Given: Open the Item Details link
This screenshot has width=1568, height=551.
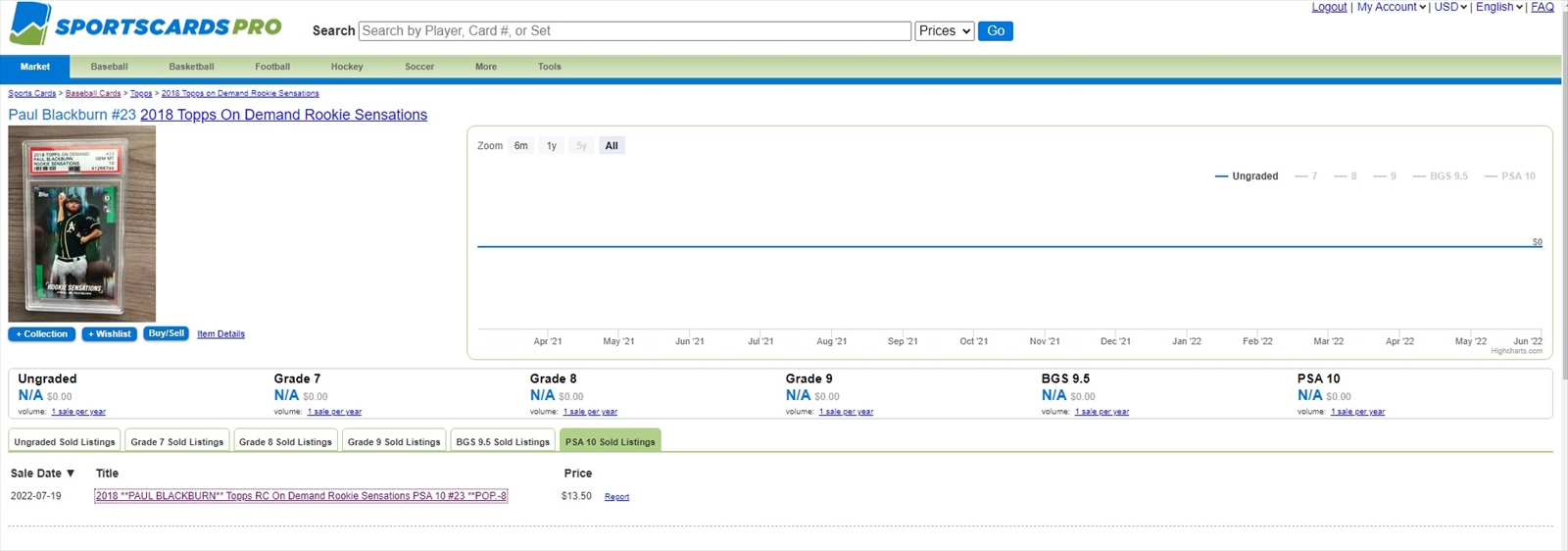Looking at the screenshot, I should [x=220, y=334].
